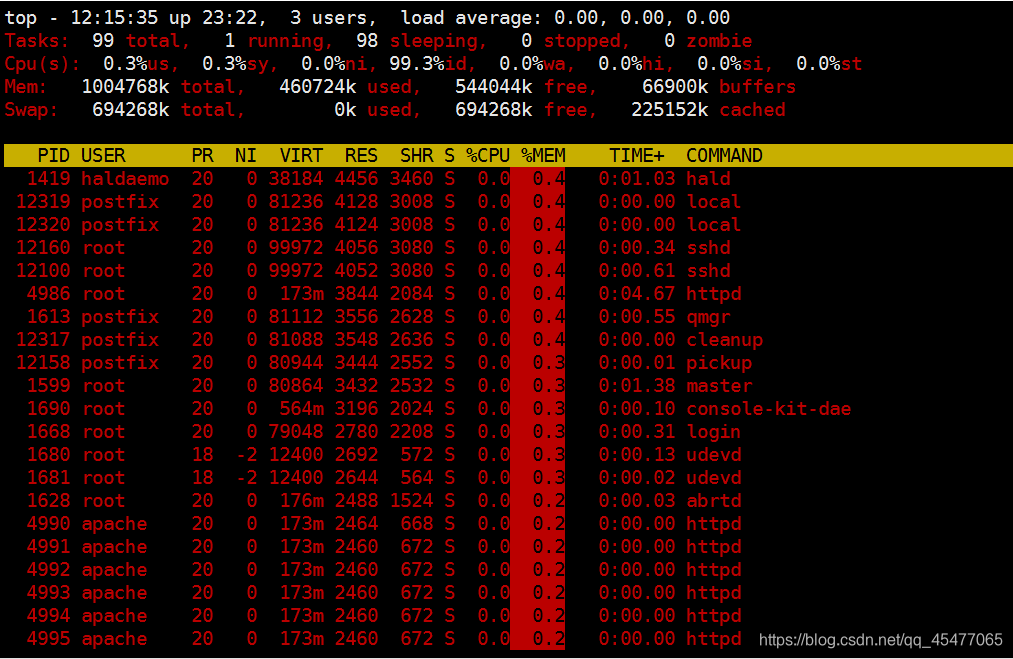
Task: Click the 0:01.38 TIME+ value
Action: (637, 386)
